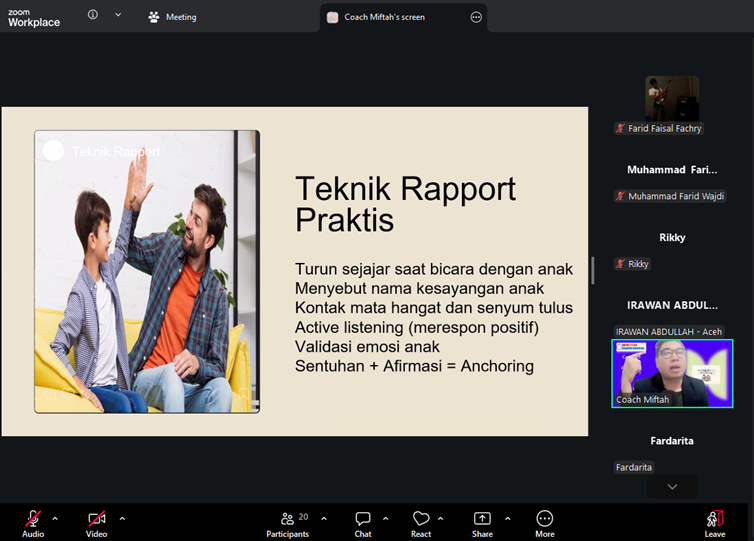Click divider handle between slide and gallery

(x=593, y=270)
